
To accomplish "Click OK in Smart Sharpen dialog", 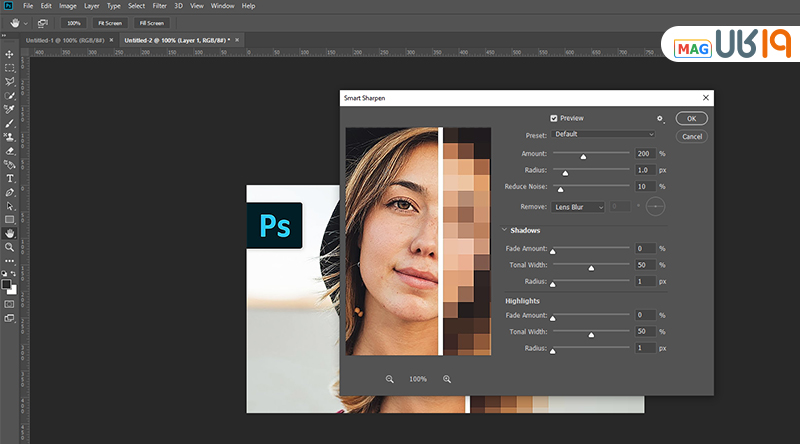I will coord(691,118).
